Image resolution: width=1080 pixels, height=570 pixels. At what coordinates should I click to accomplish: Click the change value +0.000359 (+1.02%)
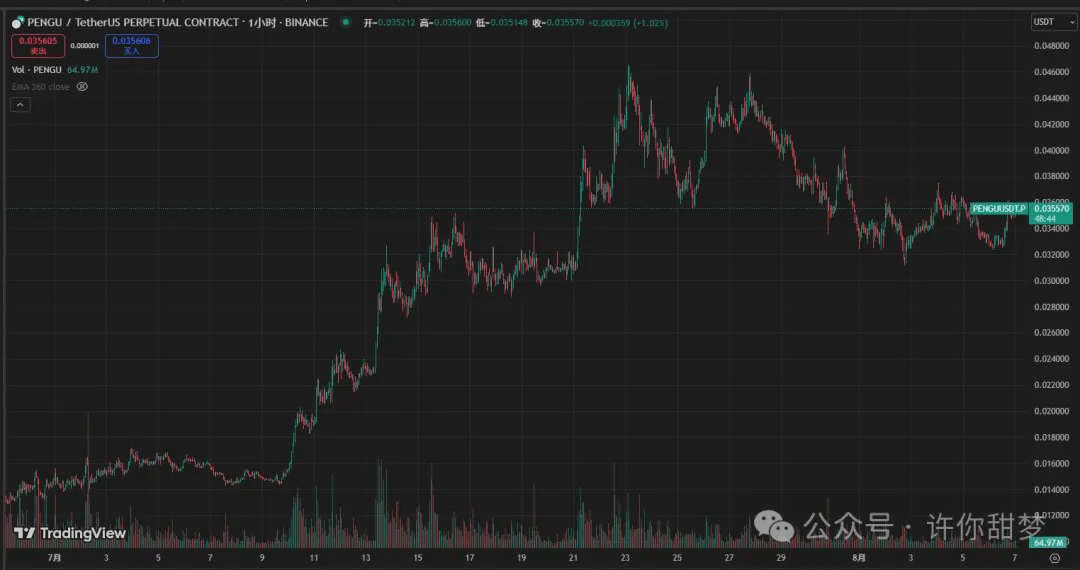(x=627, y=23)
